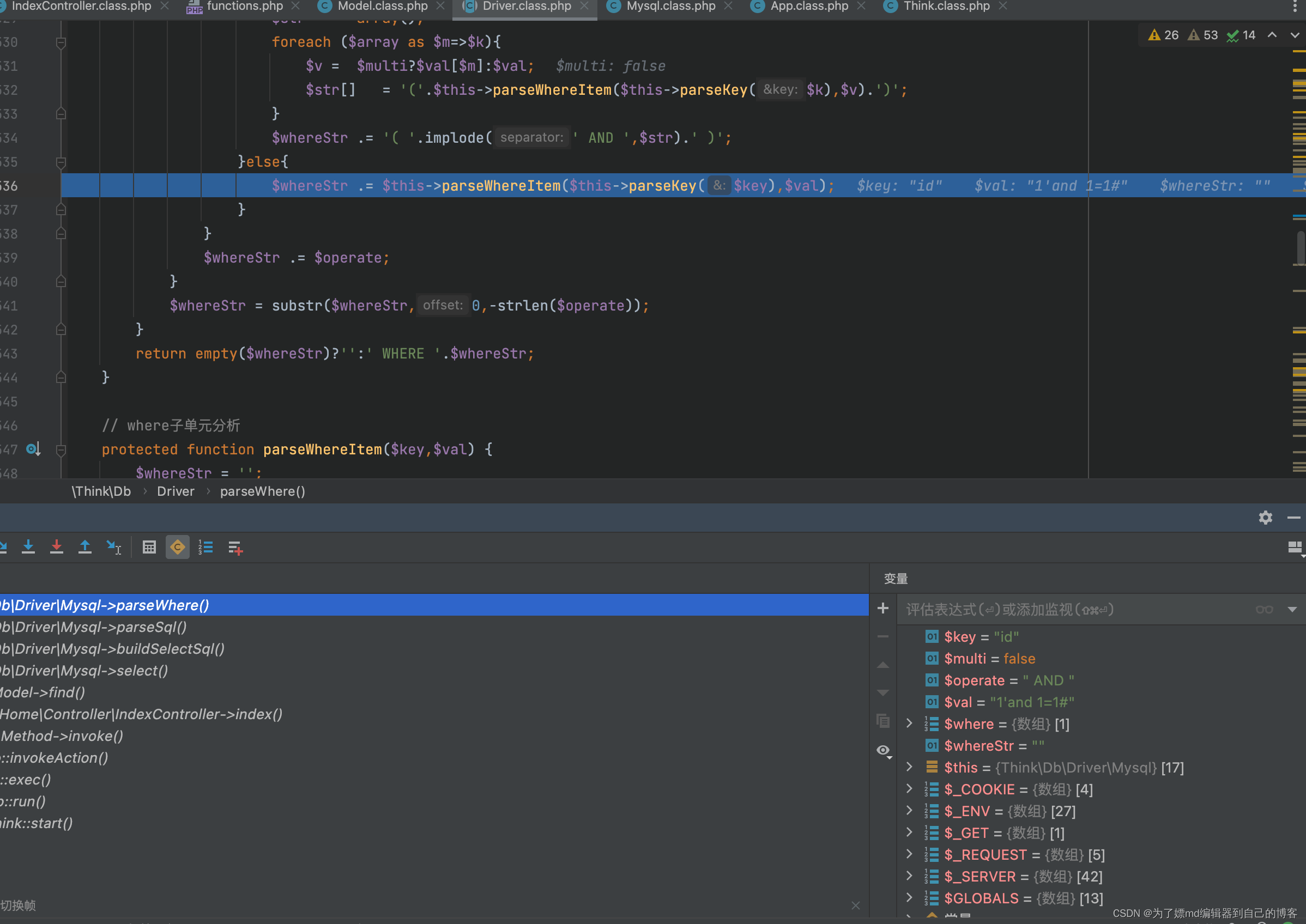Open debugger panel settings gear
Viewport: 1306px width, 924px height.
coord(1265,517)
